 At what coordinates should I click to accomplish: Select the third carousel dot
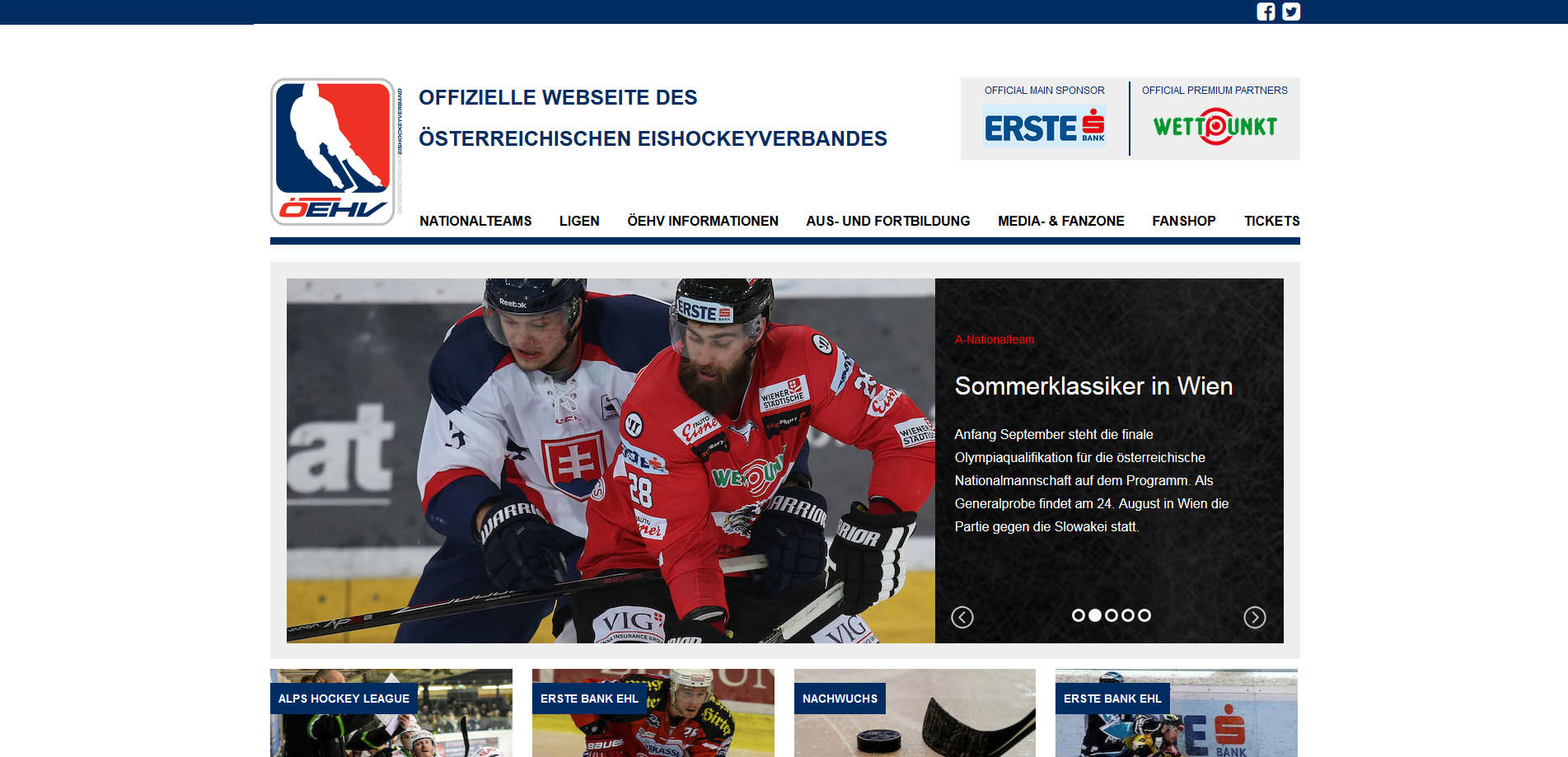point(1112,615)
